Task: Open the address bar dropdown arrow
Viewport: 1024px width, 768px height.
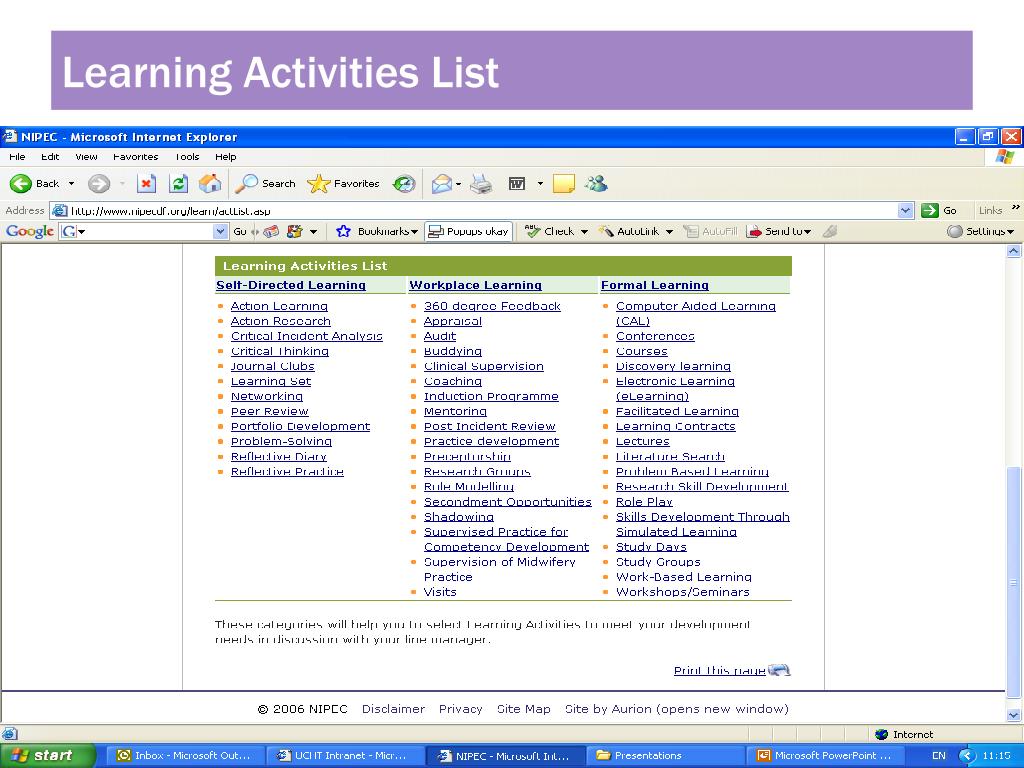Action: pyautogui.click(x=905, y=210)
